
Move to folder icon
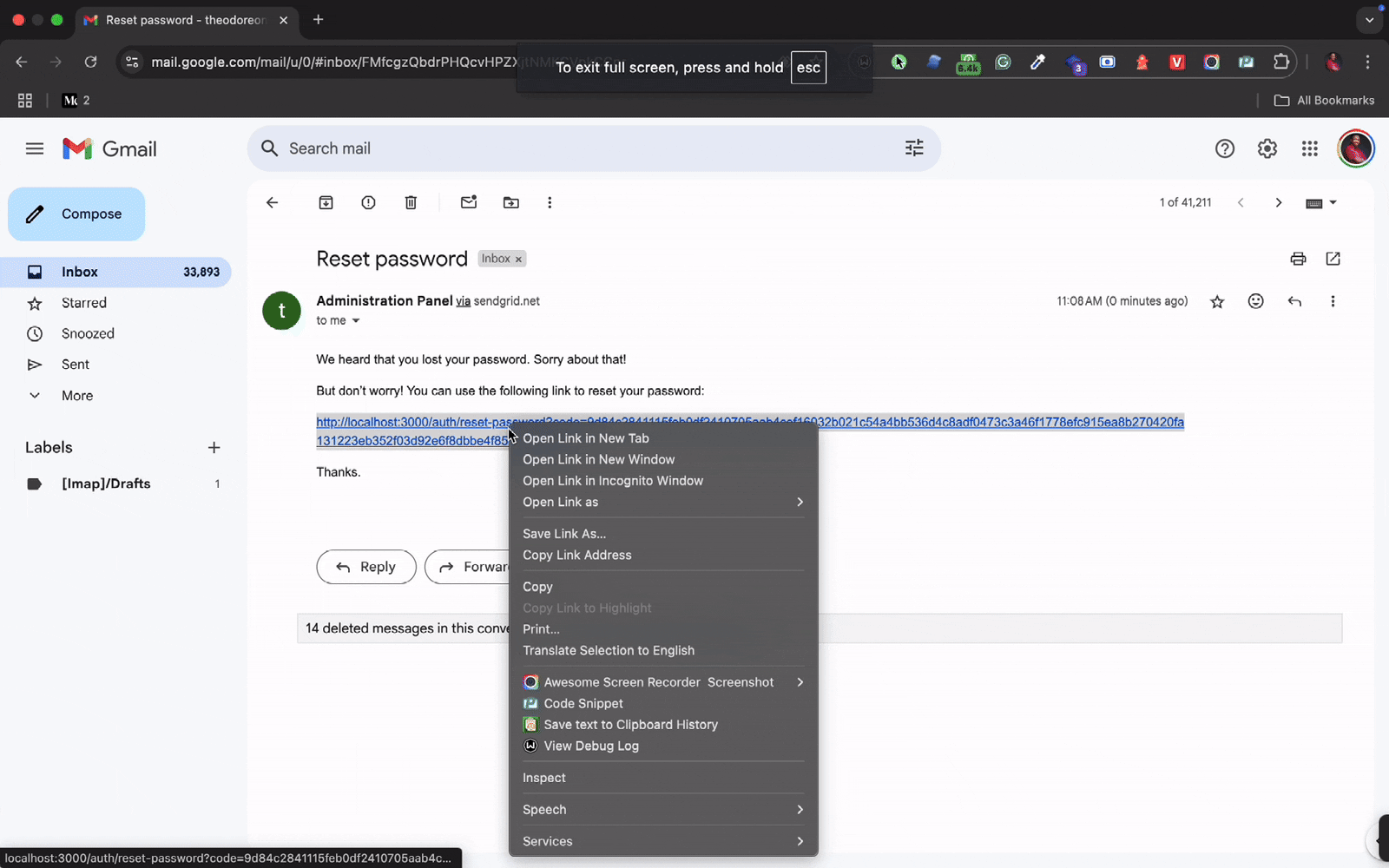(511, 202)
